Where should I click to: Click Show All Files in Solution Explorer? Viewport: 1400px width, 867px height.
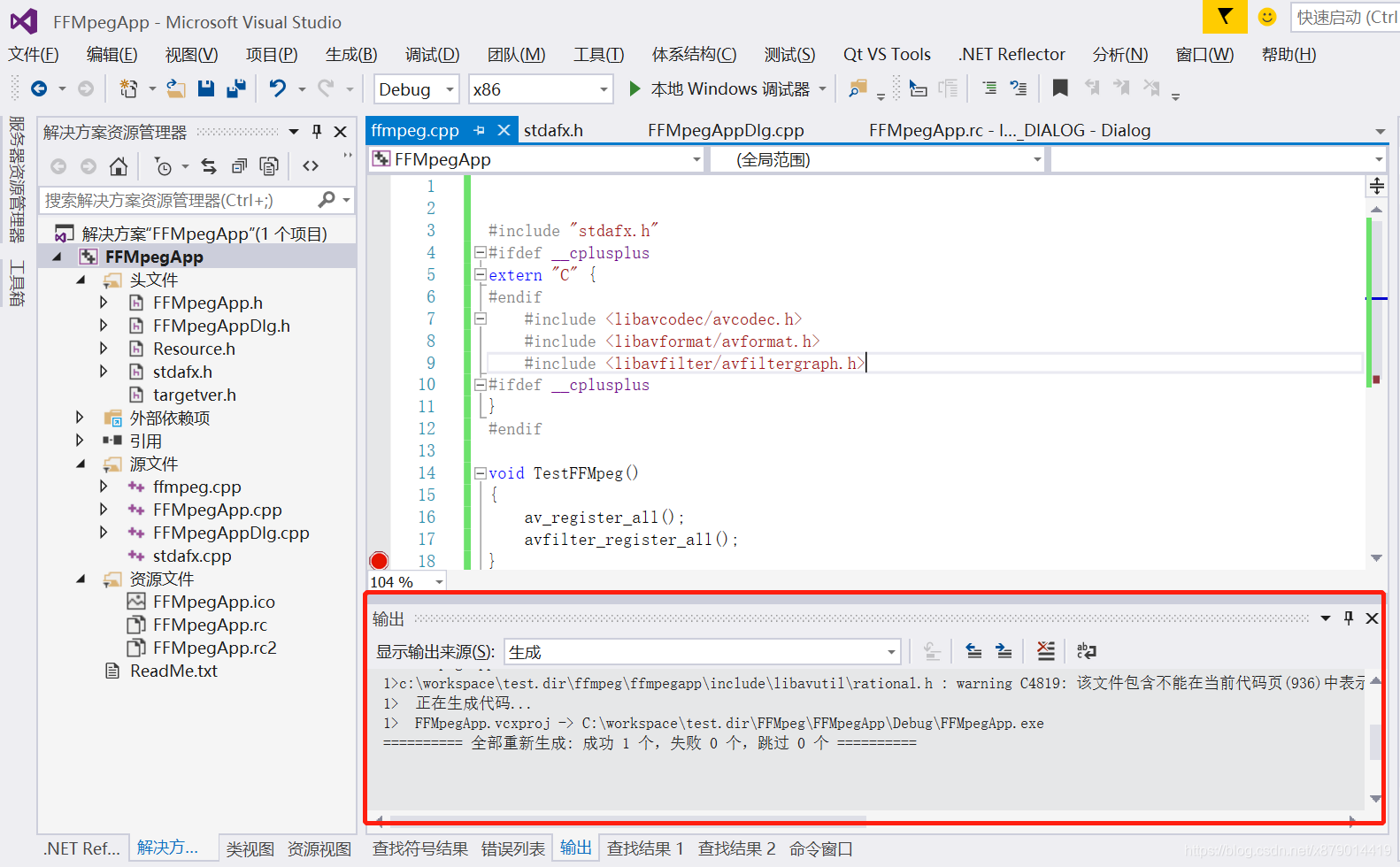tap(269, 166)
